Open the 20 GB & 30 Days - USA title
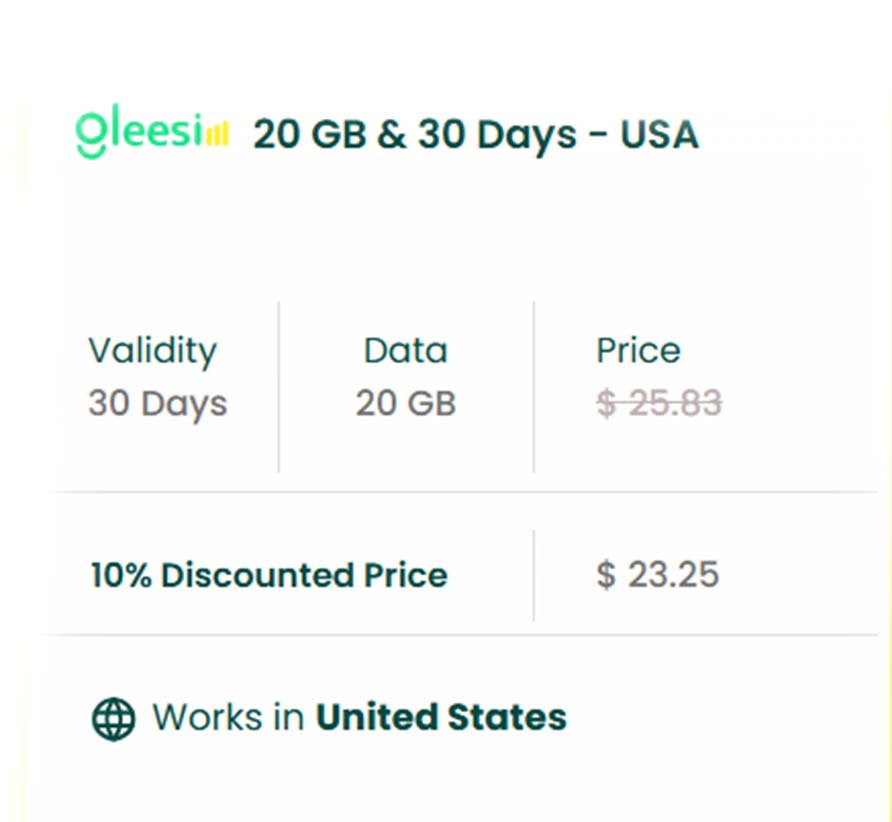 (x=475, y=134)
